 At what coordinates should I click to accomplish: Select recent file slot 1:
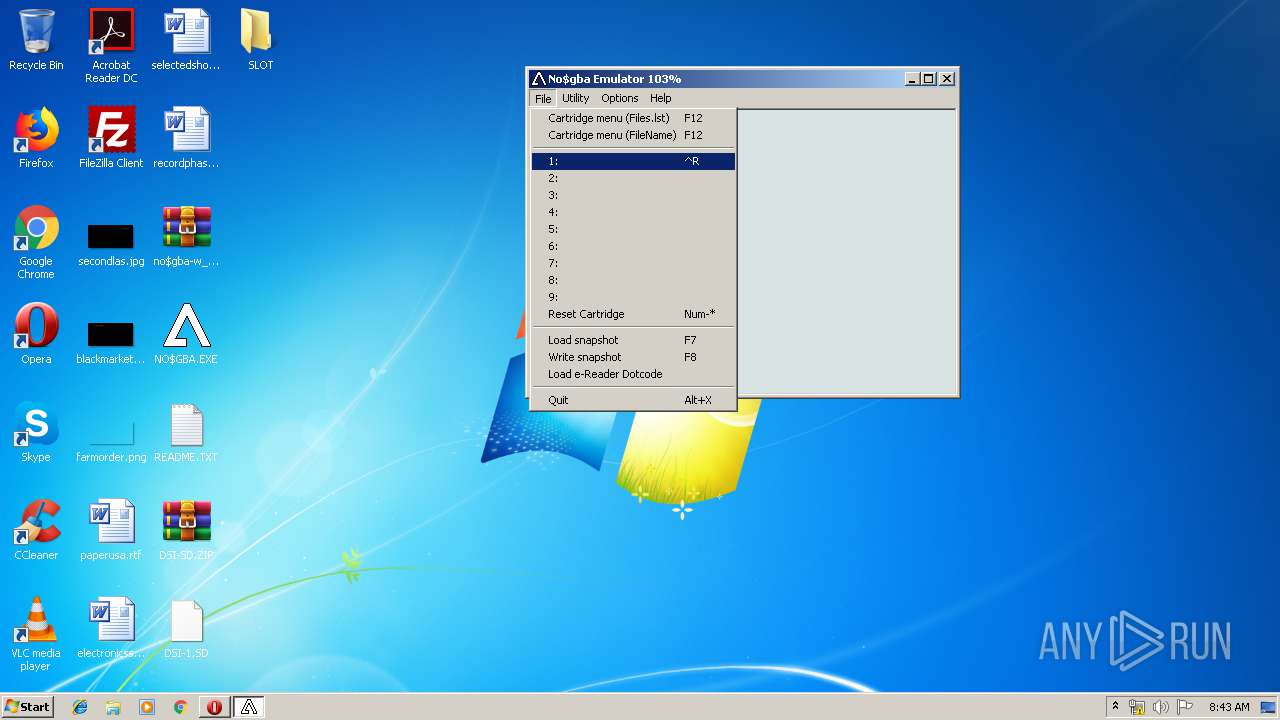(x=633, y=161)
